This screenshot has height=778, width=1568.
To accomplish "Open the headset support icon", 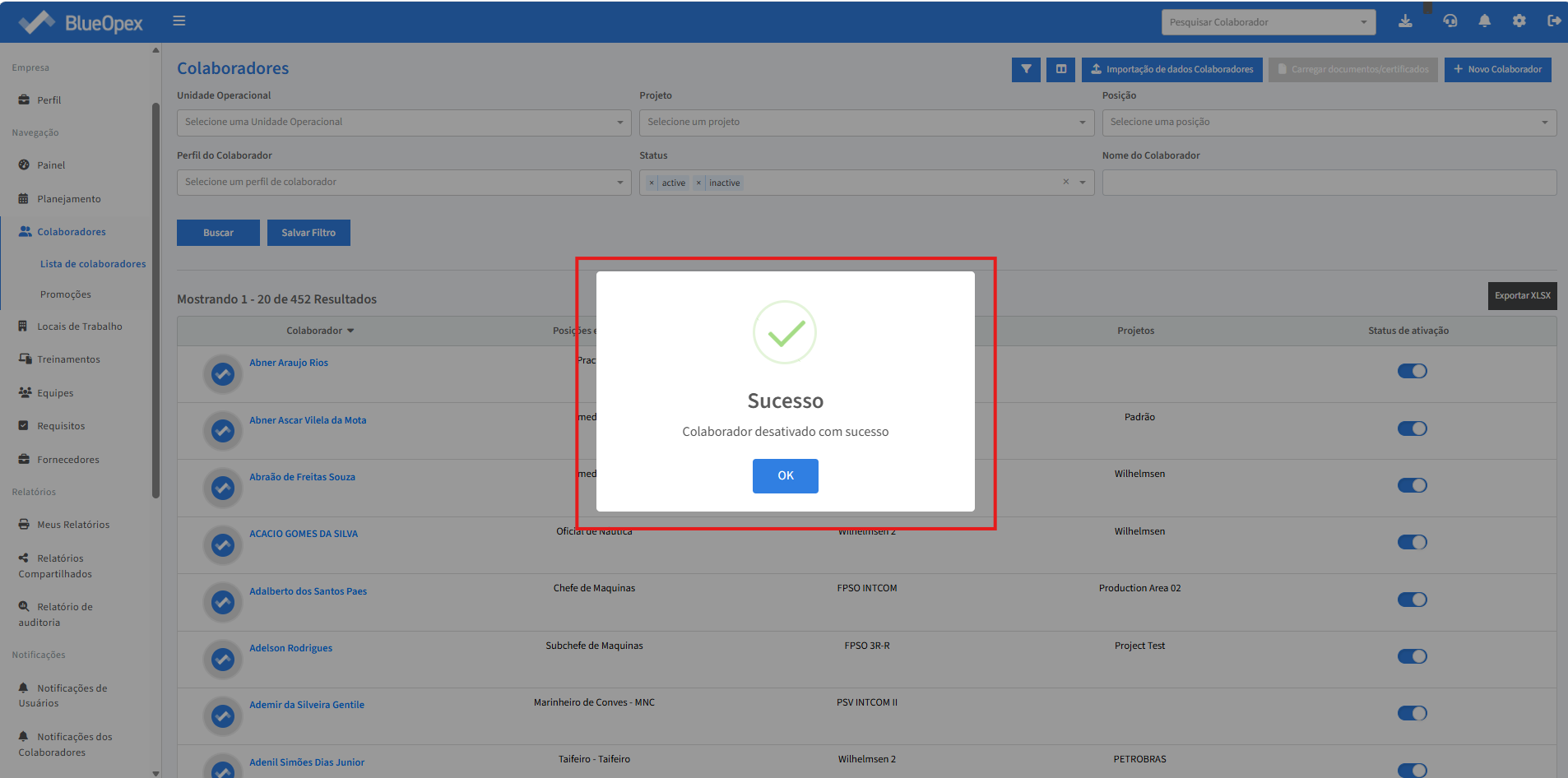I will 1450,21.
